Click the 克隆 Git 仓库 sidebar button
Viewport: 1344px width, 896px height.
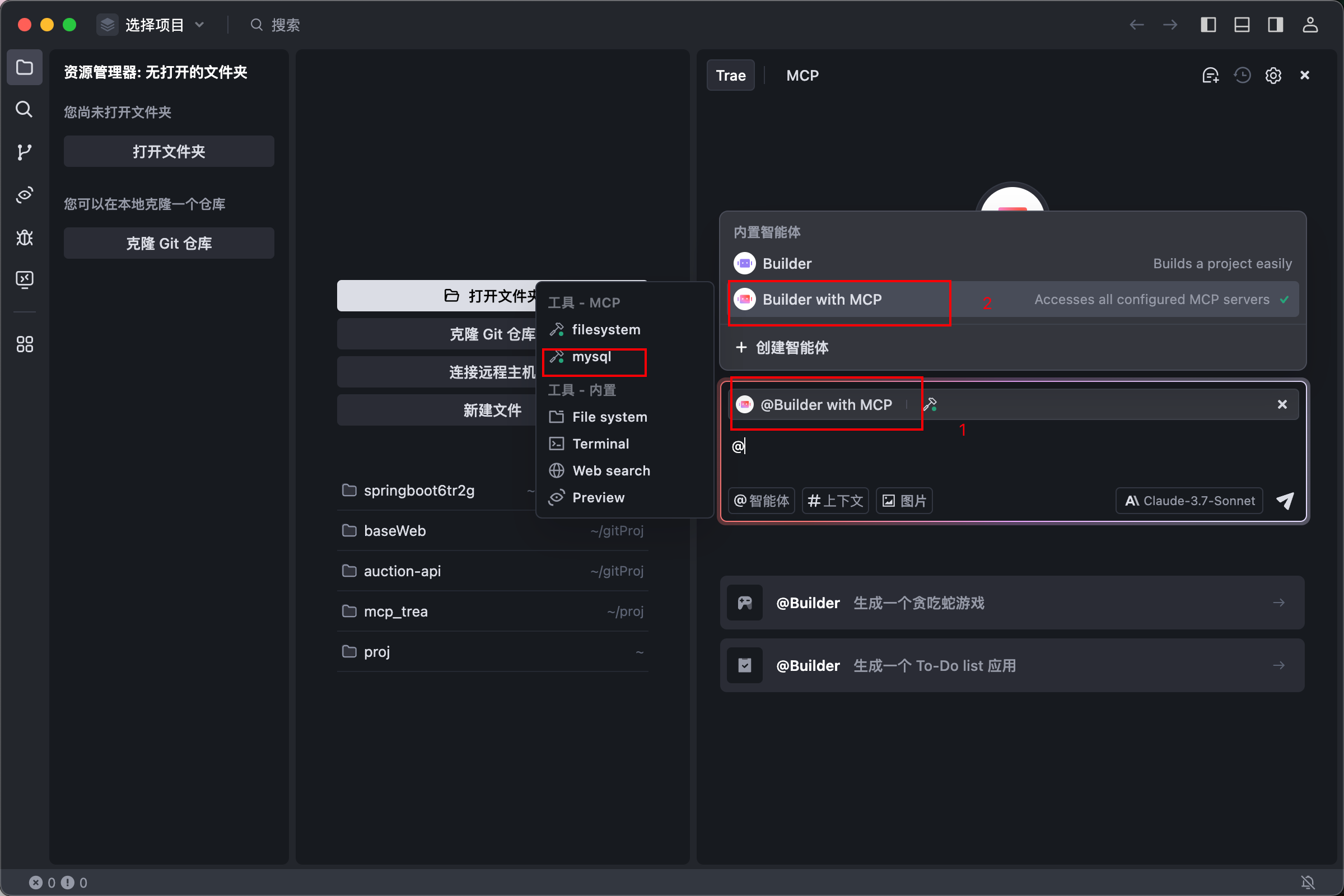(x=169, y=244)
